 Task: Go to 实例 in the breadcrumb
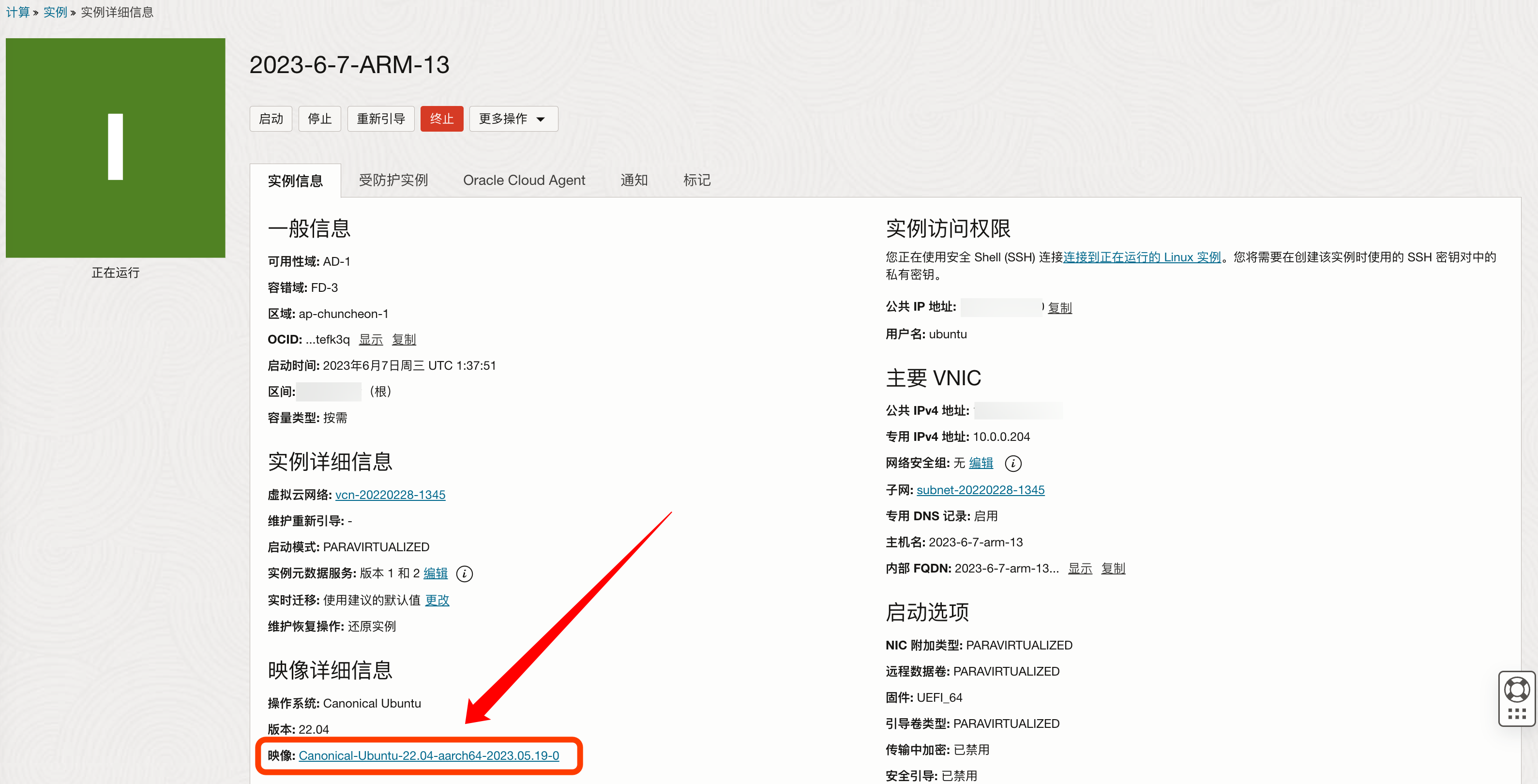(x=55, y=12)
